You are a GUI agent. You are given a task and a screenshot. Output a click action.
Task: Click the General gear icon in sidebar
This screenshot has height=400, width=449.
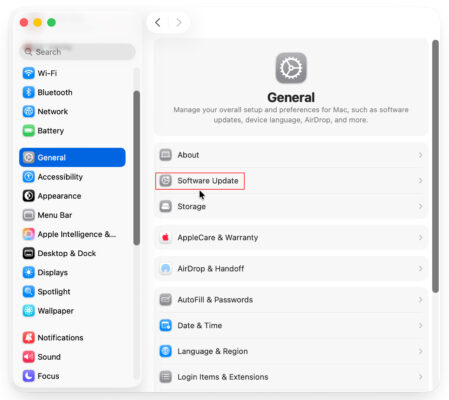coord(29,157)
